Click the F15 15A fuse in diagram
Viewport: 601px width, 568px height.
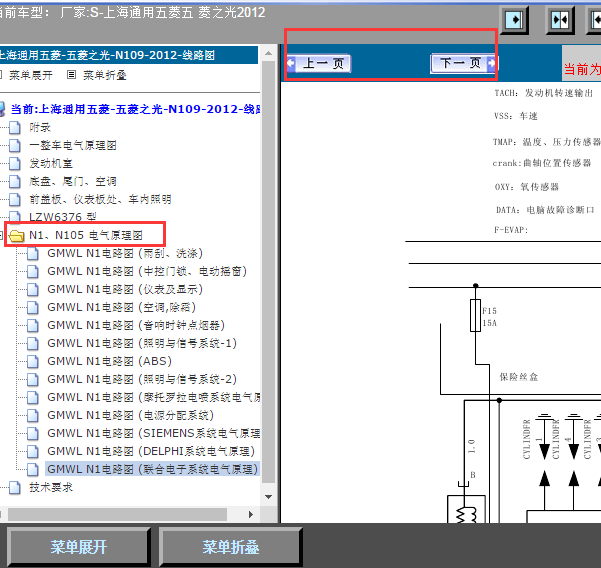click(476, 316)
